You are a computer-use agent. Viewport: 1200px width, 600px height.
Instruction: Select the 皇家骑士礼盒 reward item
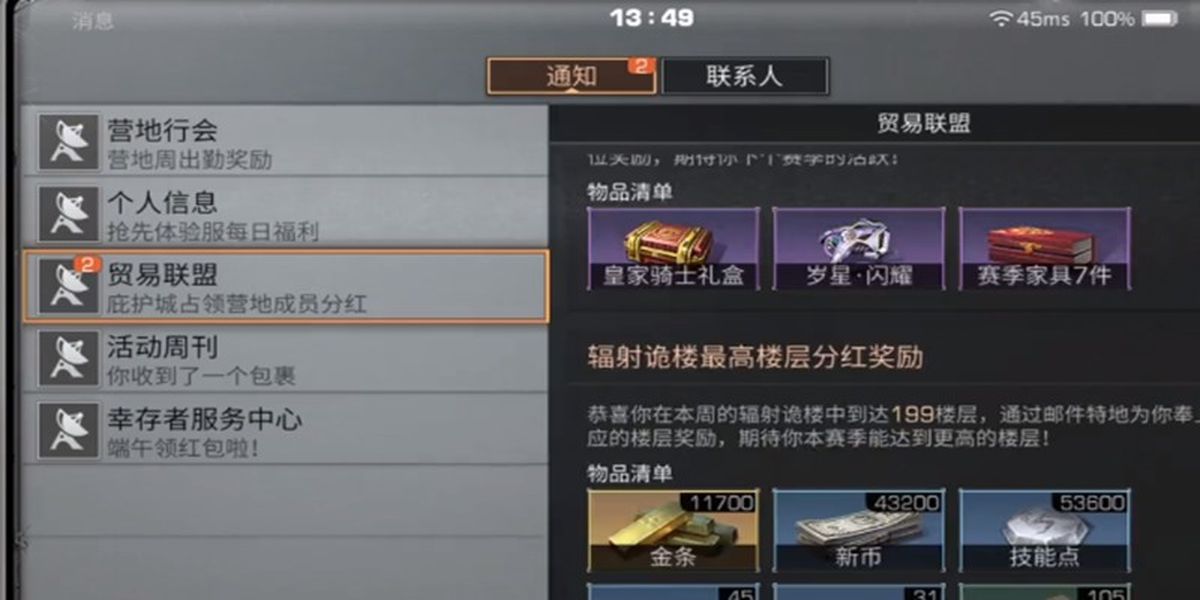click(x=673, y=249)
